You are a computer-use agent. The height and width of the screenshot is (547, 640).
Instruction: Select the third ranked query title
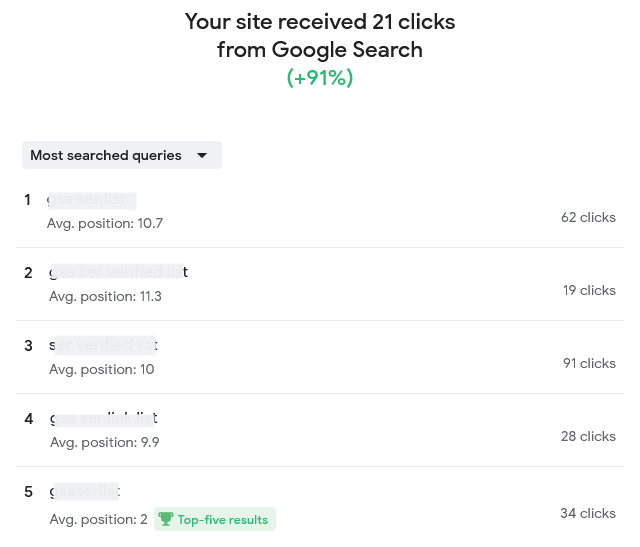[103, 345]
